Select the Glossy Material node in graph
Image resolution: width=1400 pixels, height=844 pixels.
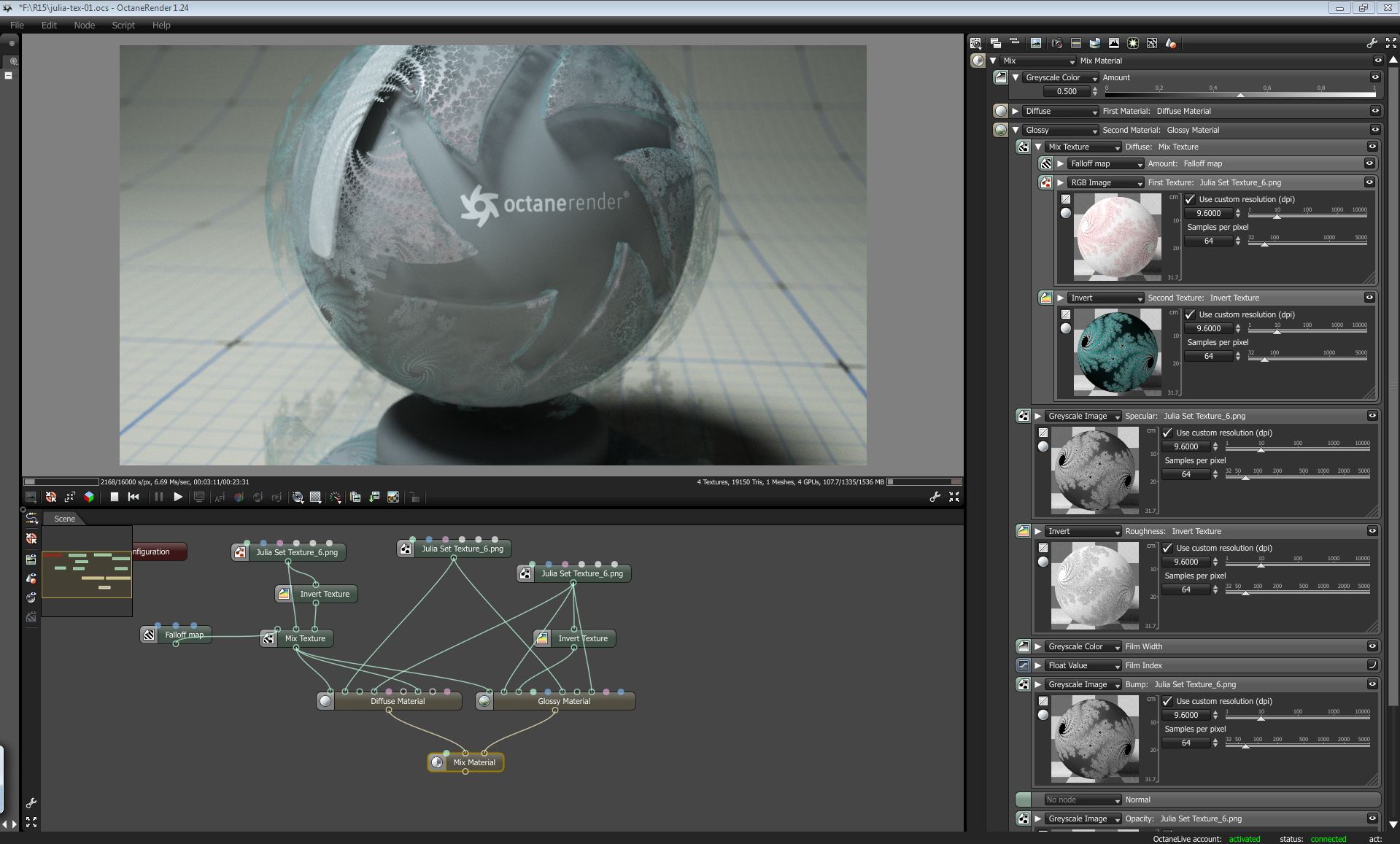555,701
